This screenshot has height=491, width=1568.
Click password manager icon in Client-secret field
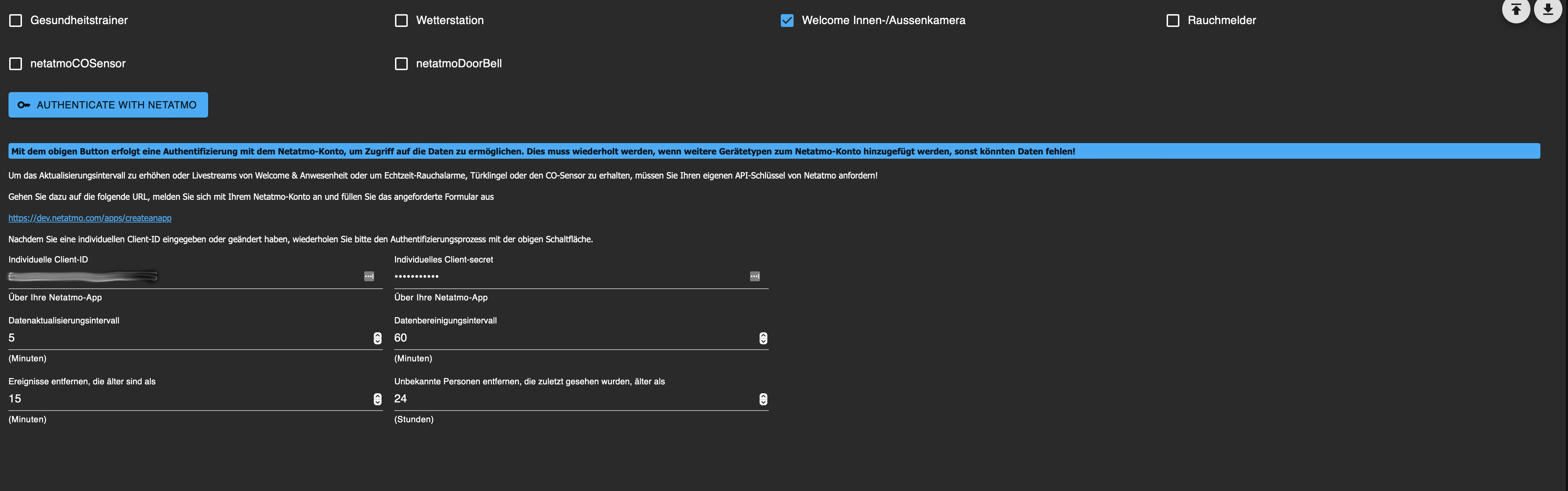coord(755,277)
